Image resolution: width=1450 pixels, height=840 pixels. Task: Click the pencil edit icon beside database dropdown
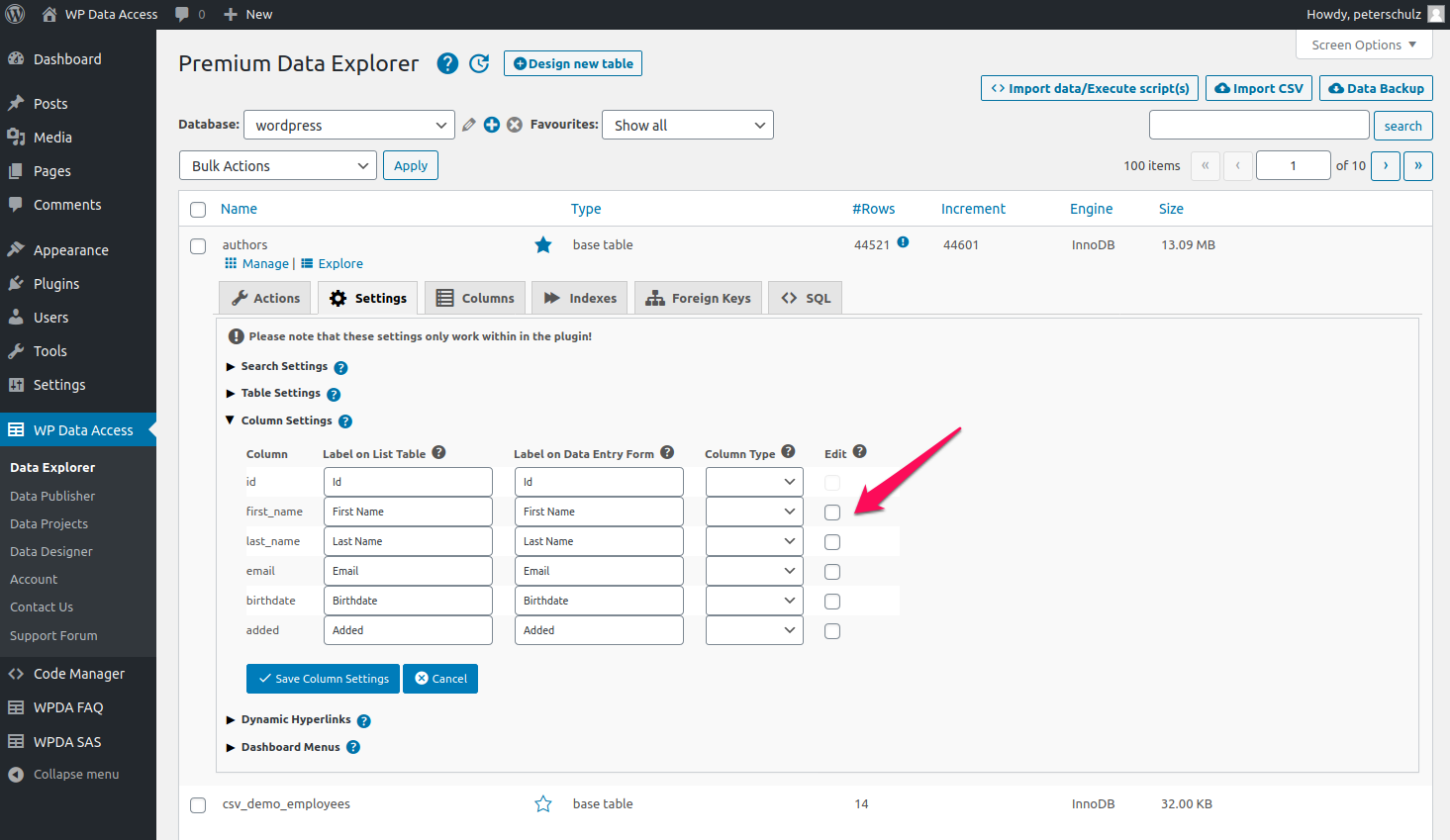pyautogui.click(x=469, y=125)
